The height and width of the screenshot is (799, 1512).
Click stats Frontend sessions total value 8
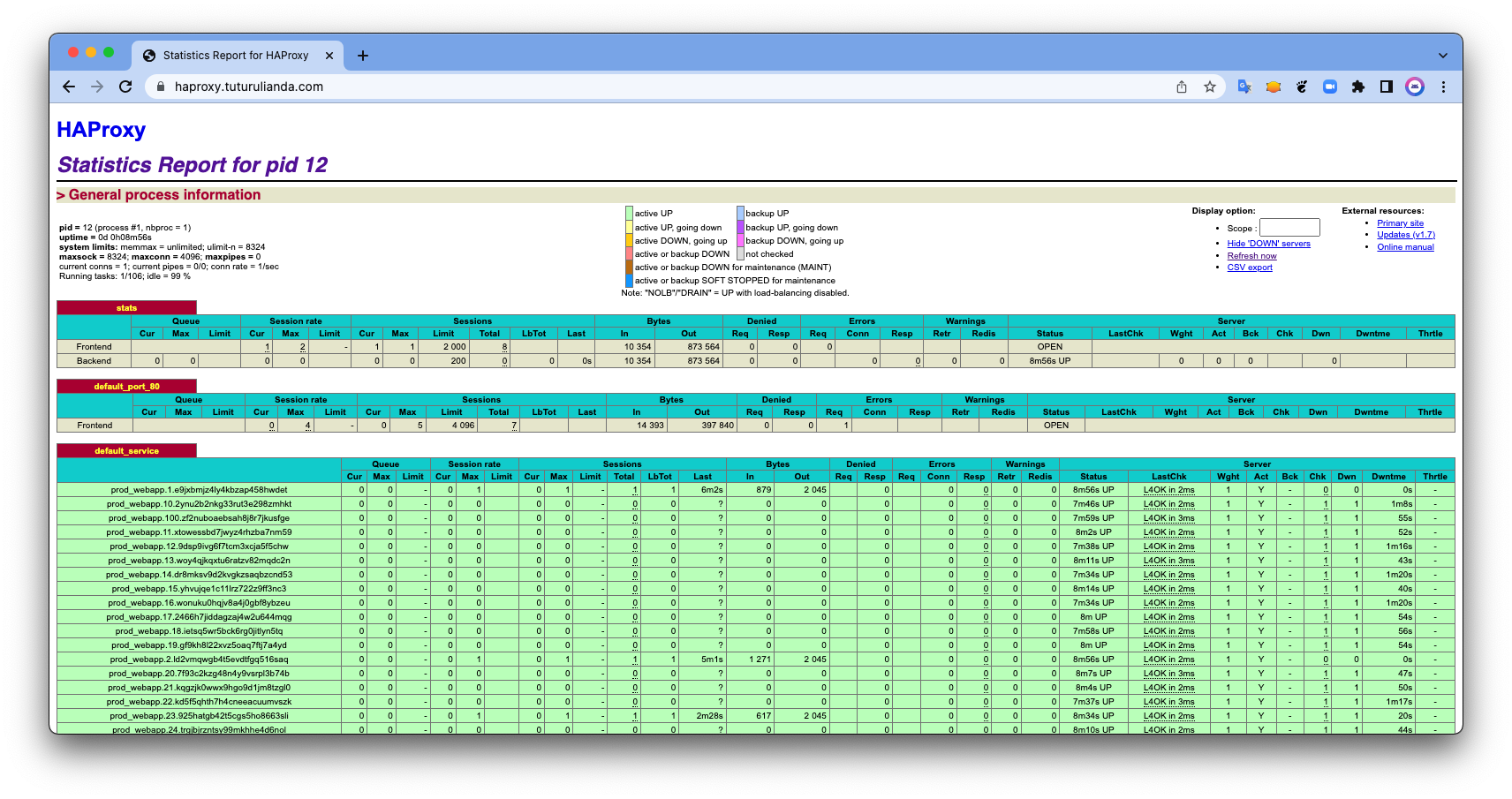[504, 347]
